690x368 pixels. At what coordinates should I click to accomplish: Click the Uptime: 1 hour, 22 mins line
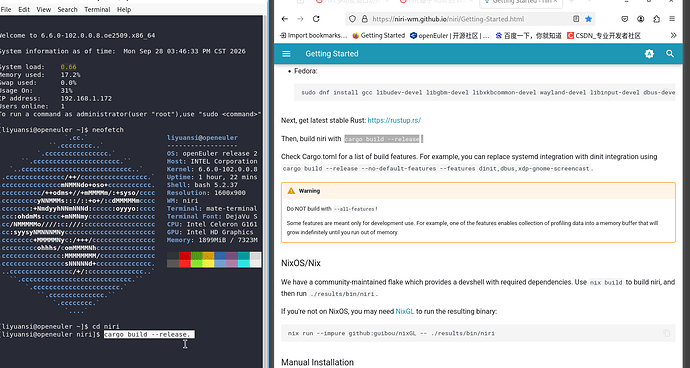pyautogui.click(x=212, y=177)
